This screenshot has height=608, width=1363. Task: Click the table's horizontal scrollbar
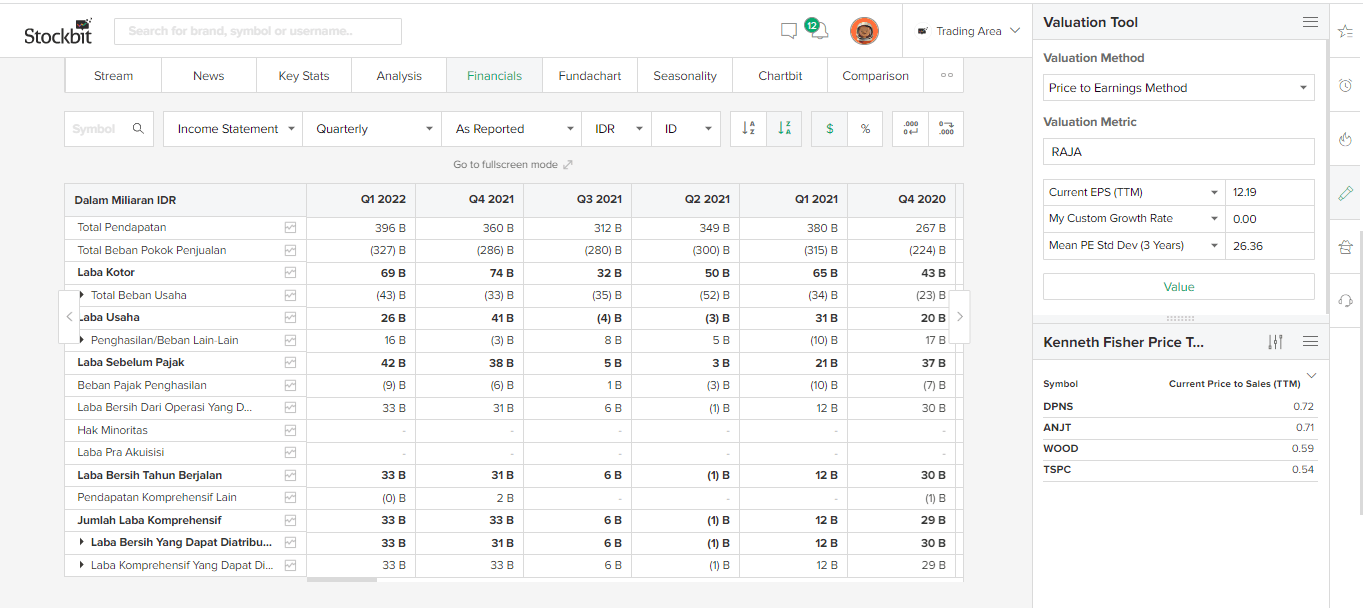tap(342, 579)
